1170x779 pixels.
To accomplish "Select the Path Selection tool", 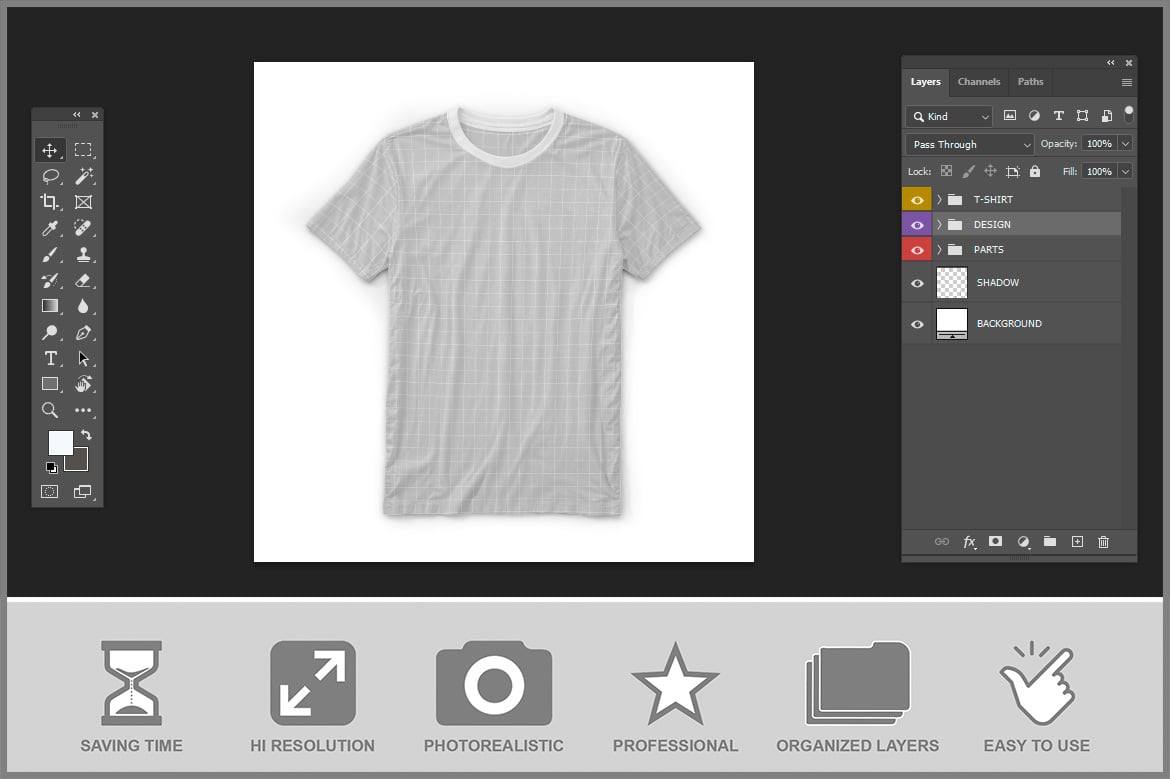I will tap(83, 358).
